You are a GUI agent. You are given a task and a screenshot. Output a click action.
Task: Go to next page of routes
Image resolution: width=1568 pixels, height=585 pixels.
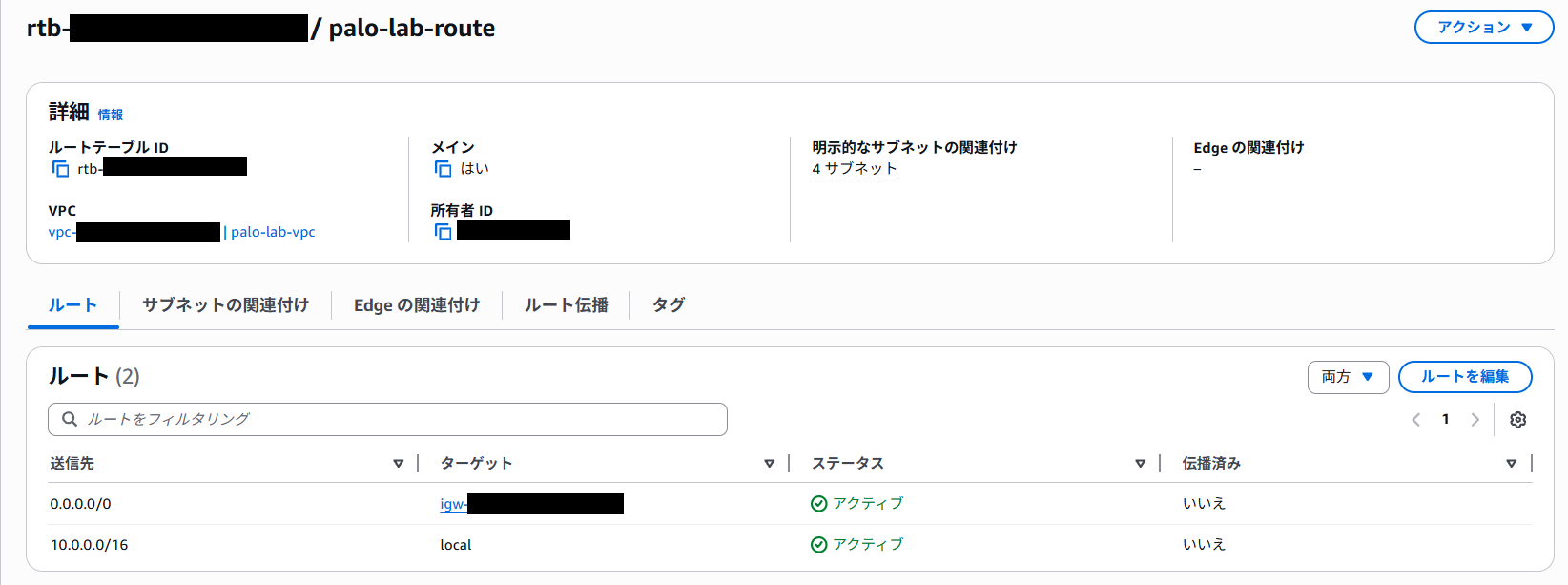point(1475,419)
